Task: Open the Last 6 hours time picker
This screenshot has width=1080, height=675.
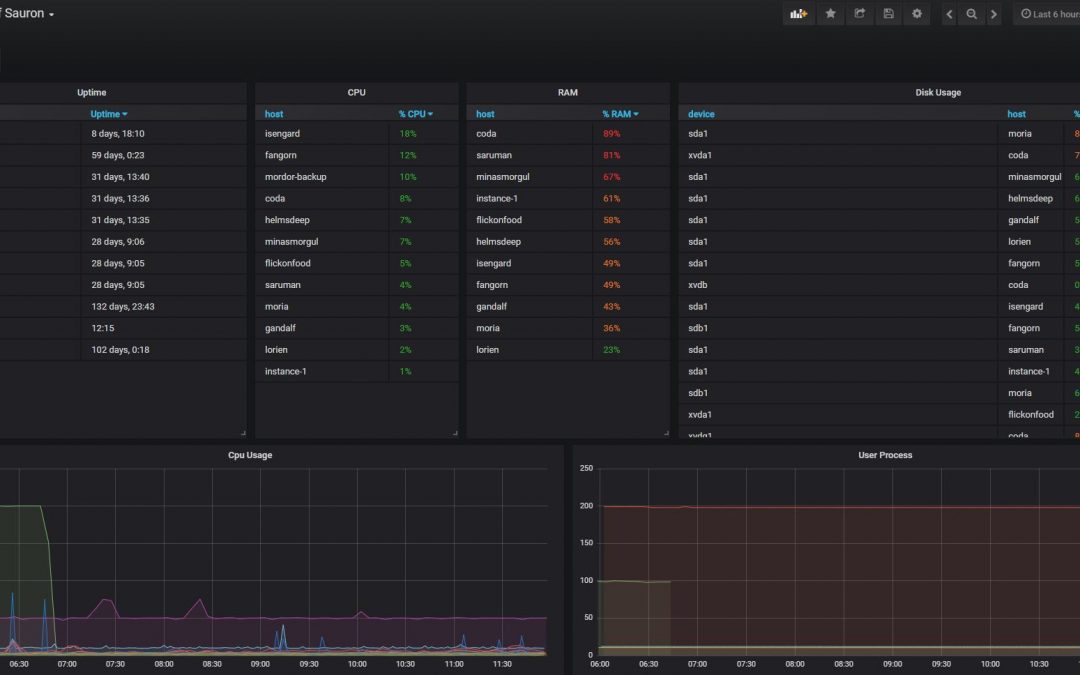Action: (x=1048, y=14)
